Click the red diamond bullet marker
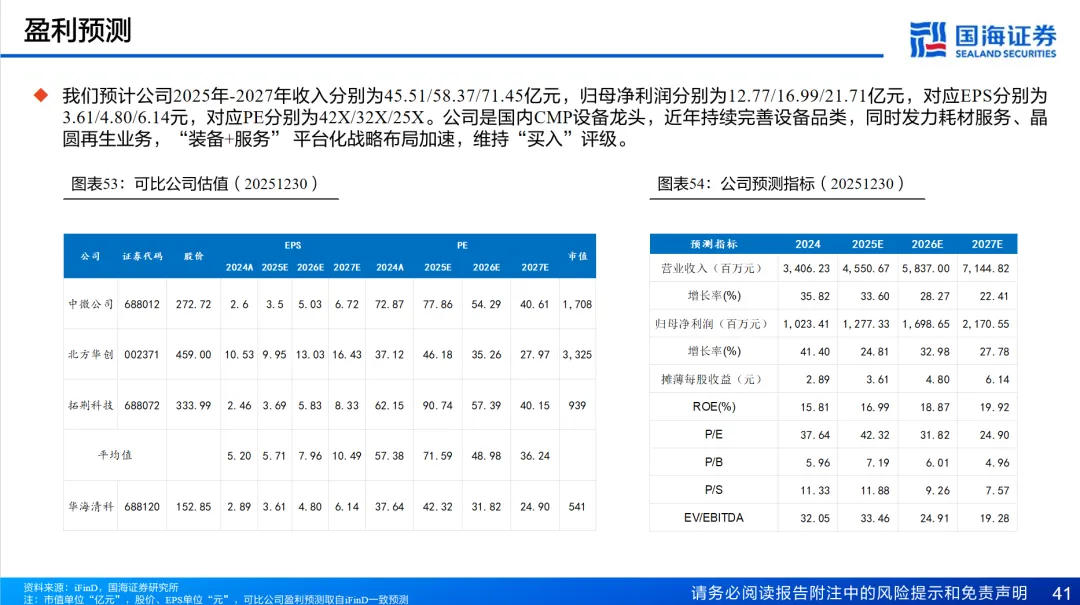 [x=41, y=96]
